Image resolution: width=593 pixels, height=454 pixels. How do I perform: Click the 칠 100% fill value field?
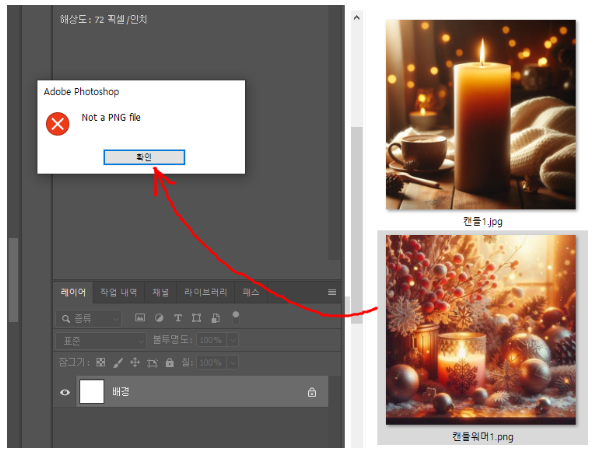click(211, 363)
